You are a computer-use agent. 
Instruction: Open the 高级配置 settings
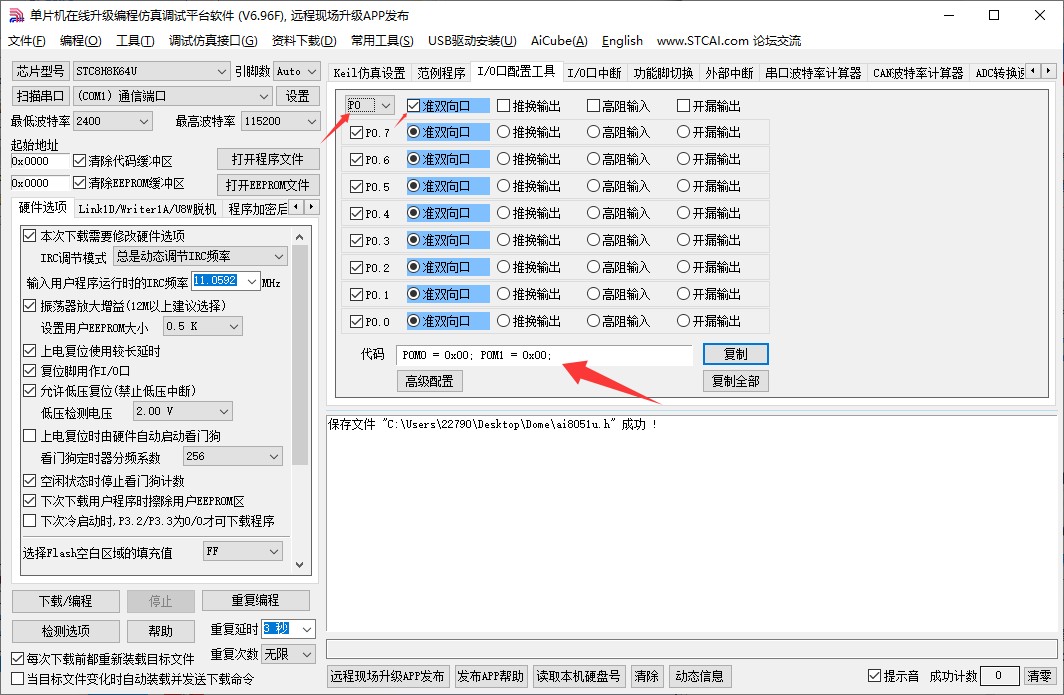tap(429, 380)
